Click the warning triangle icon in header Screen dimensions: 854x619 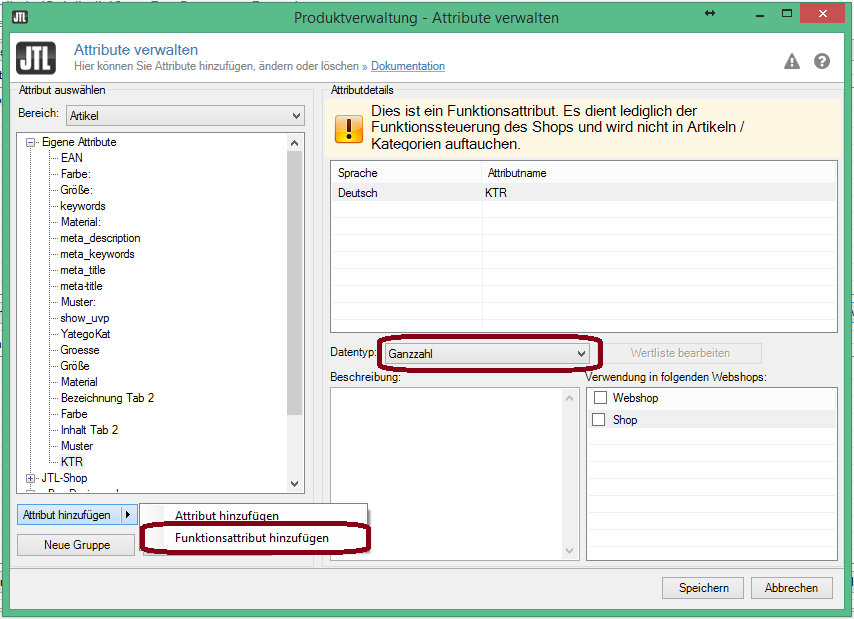[x=792, y=61]
